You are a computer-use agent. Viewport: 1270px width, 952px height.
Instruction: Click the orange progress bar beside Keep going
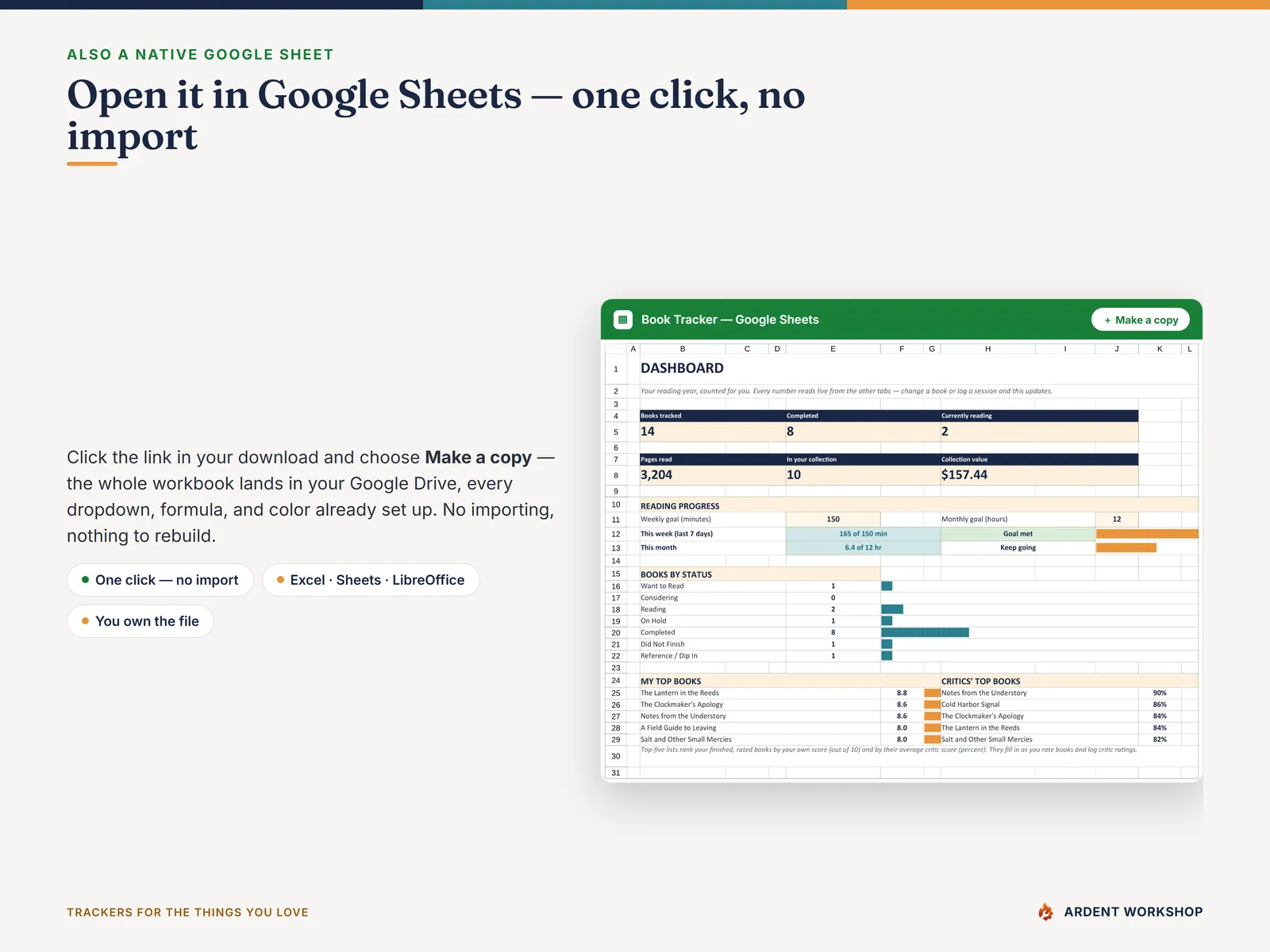point(1126,547)
